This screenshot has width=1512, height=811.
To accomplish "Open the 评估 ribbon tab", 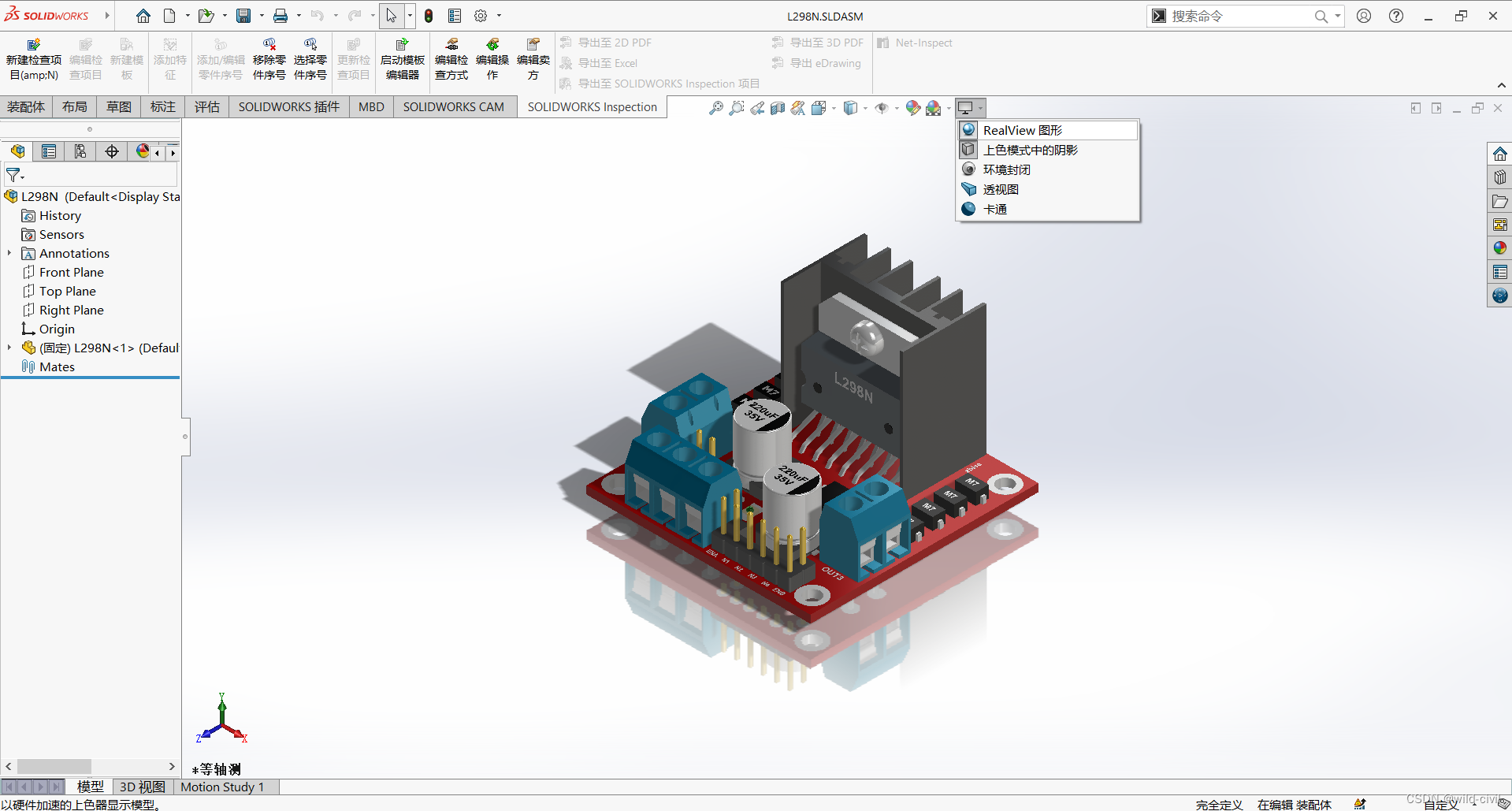I will 206,106.
